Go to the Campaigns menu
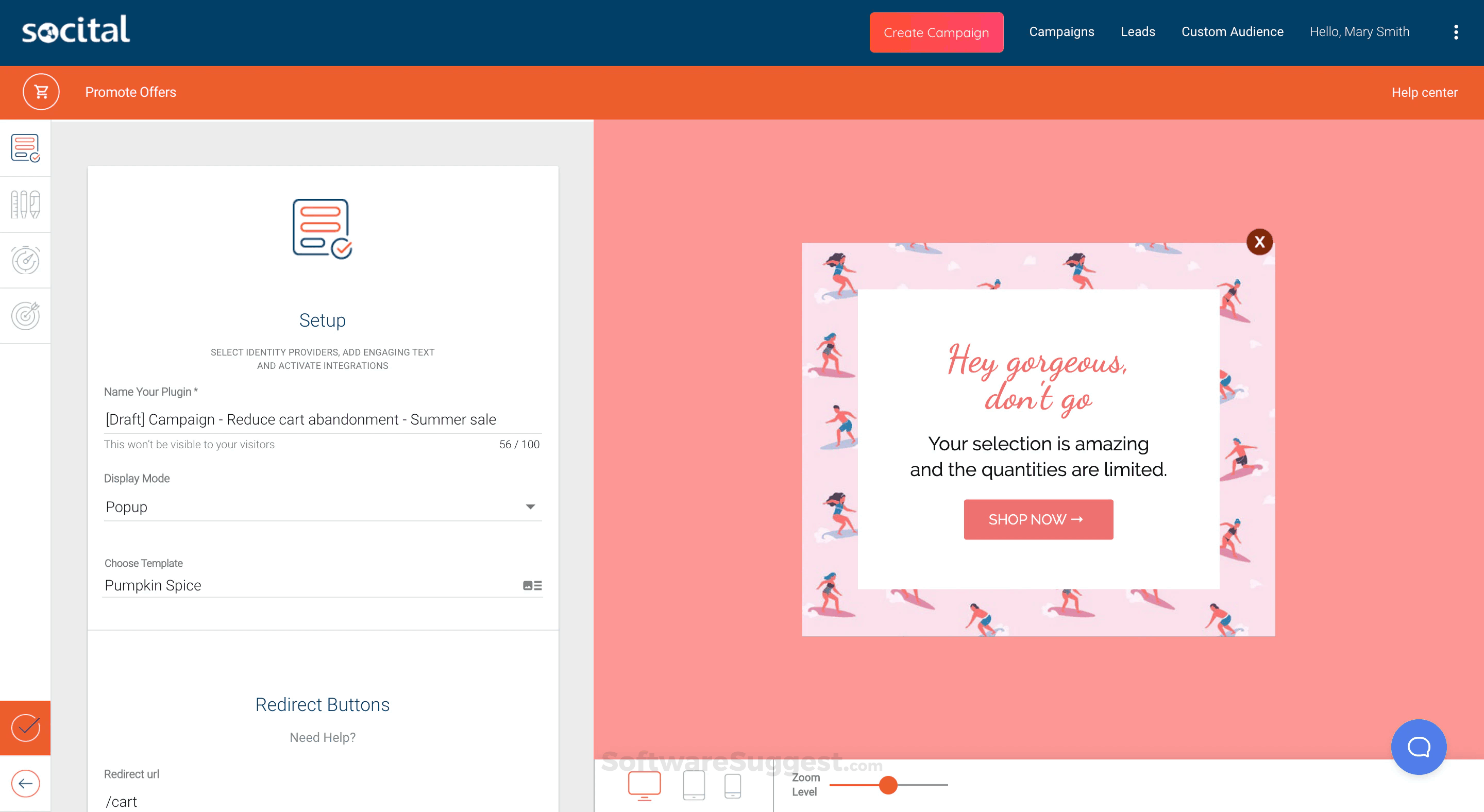This screenshot has width=1484, height=812. click(x=1061, y=31)
